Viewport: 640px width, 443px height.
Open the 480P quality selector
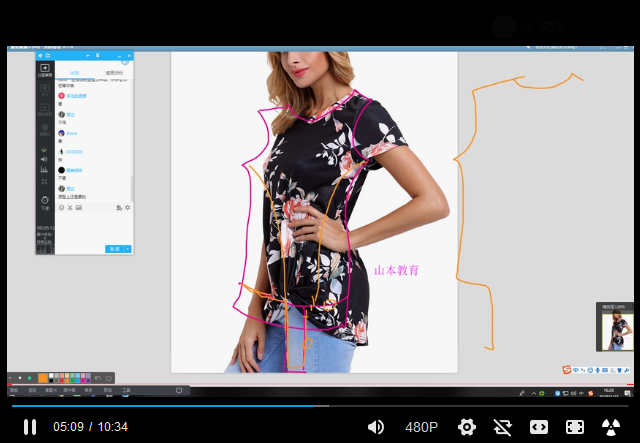421,427
